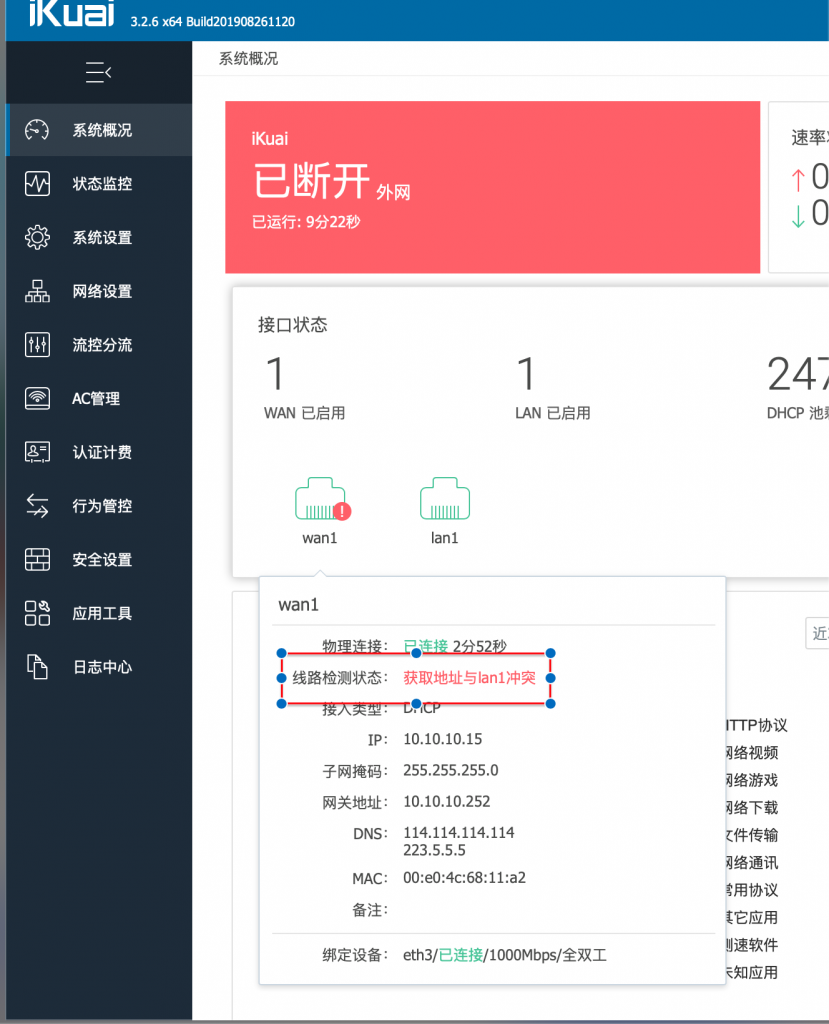This screenshot has height=1024, width=829.
Task: Click the red warning 获取地址与lan1冲突
Action: (470, 678)
